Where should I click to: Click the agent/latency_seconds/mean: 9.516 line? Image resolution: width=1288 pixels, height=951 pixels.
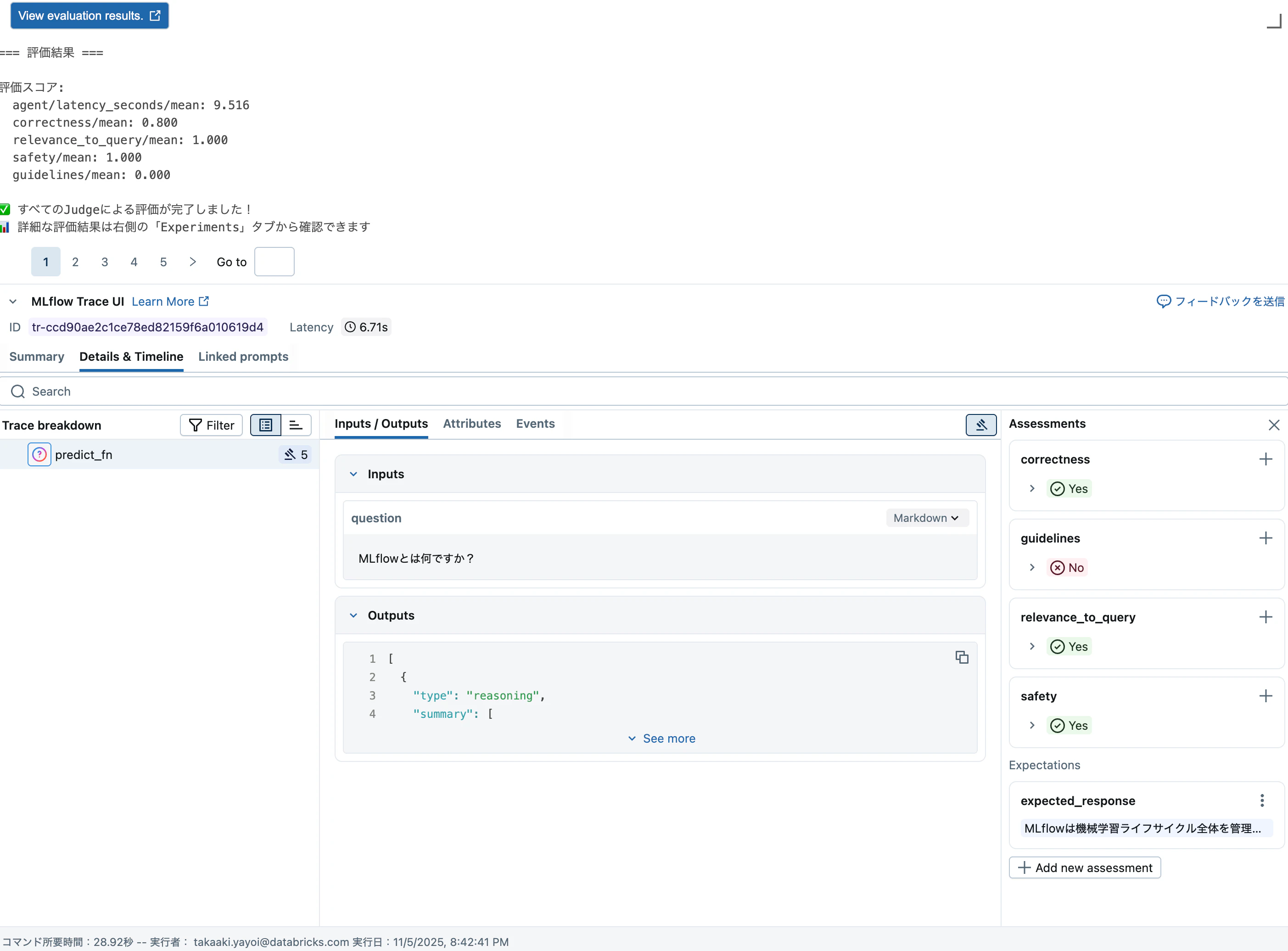pos(131,106)
